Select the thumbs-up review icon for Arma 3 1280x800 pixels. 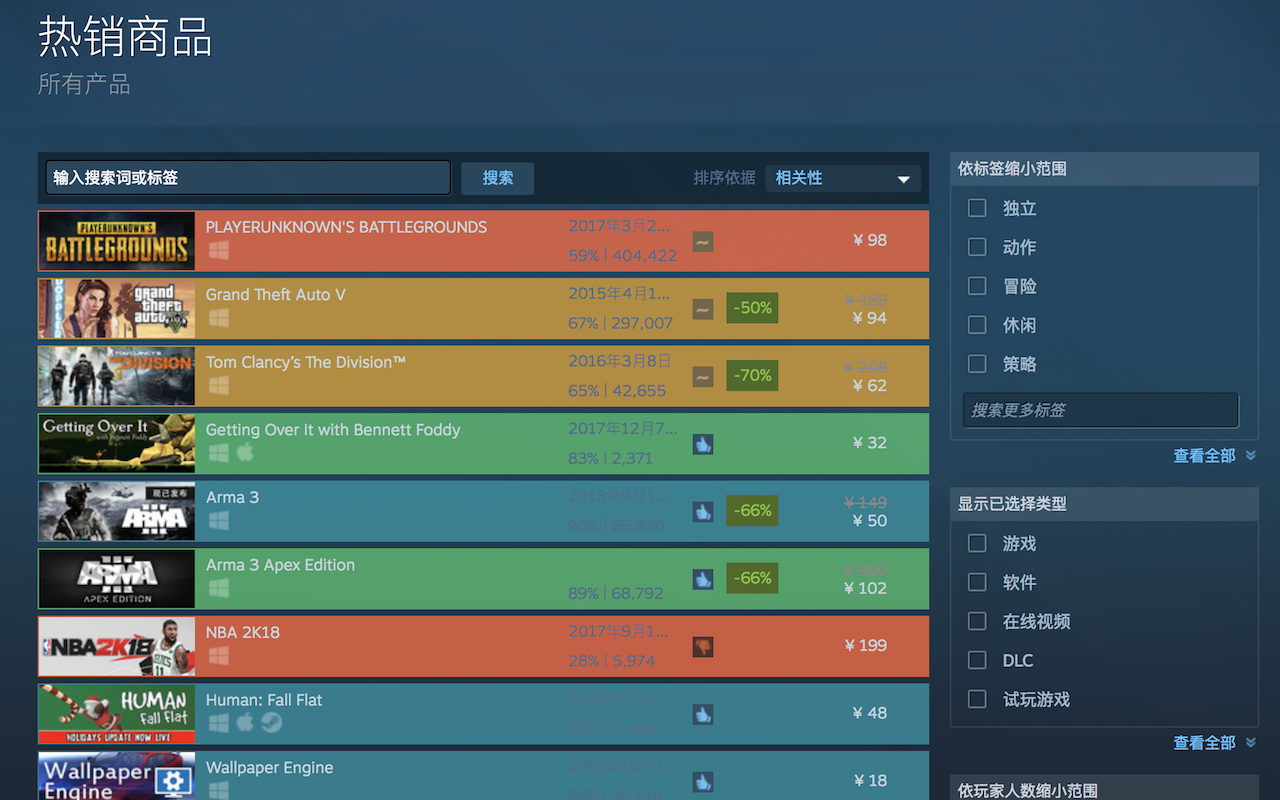(703, 511)
